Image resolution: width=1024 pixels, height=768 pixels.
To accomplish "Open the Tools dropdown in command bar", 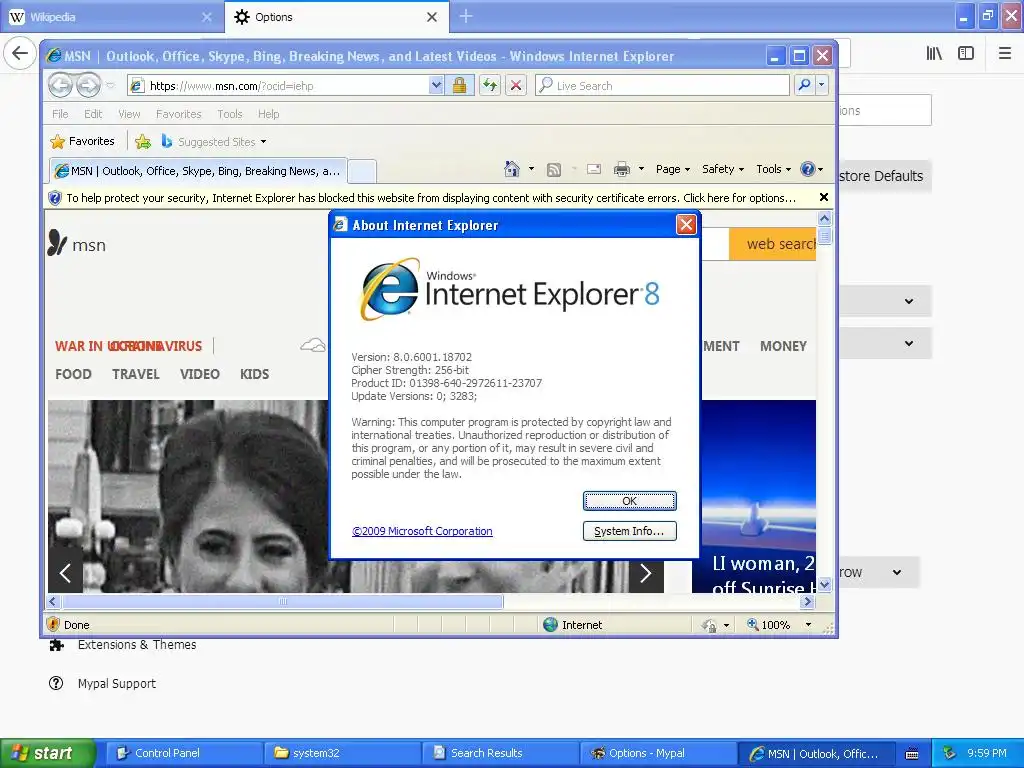I will pyautogui.click(x=773, y=169).
